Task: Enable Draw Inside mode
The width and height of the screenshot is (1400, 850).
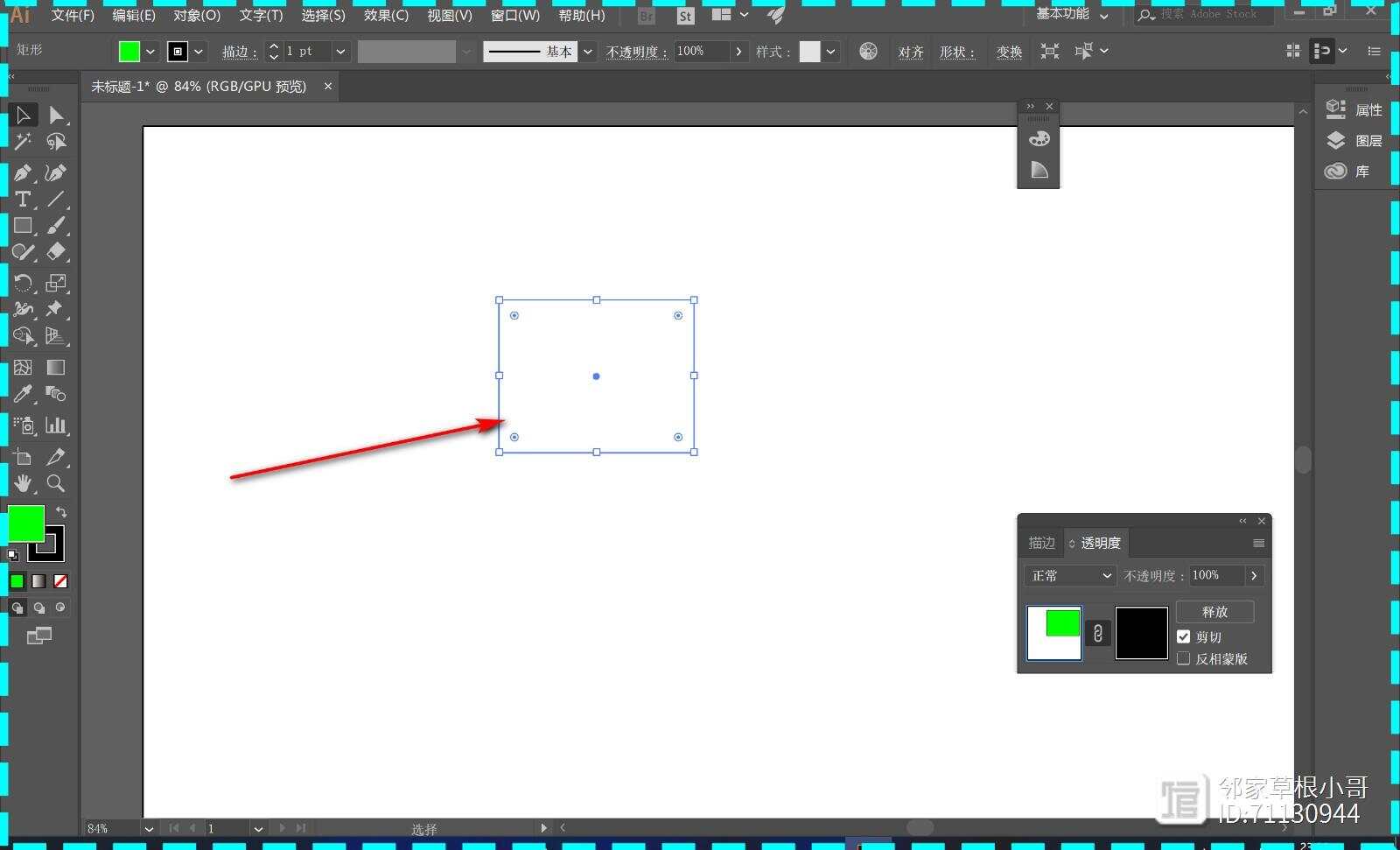Action: click(60, 608)
